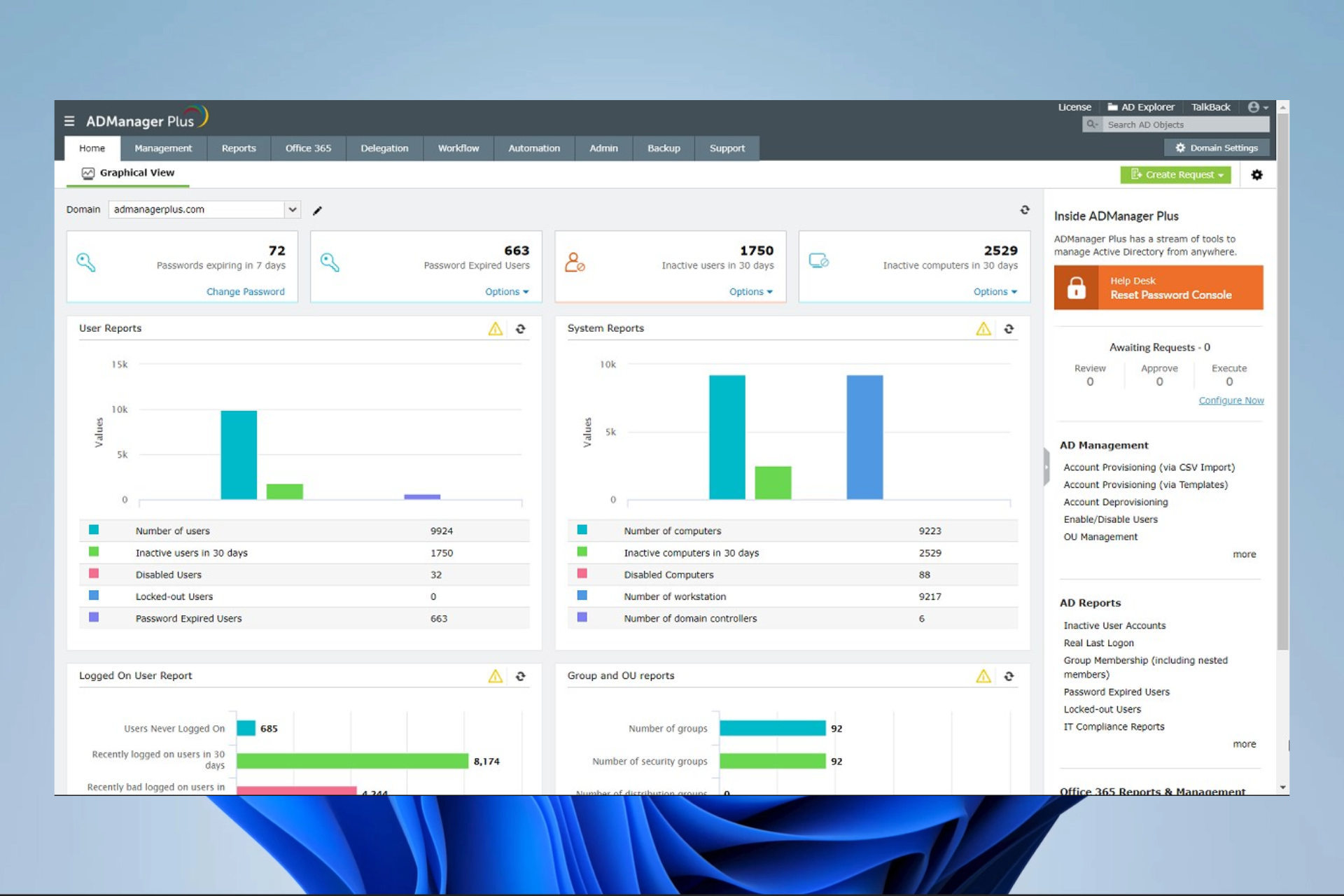Edit domain with pencil icon
Viewport: 1344px width, 896px height.
click(317, 211)
